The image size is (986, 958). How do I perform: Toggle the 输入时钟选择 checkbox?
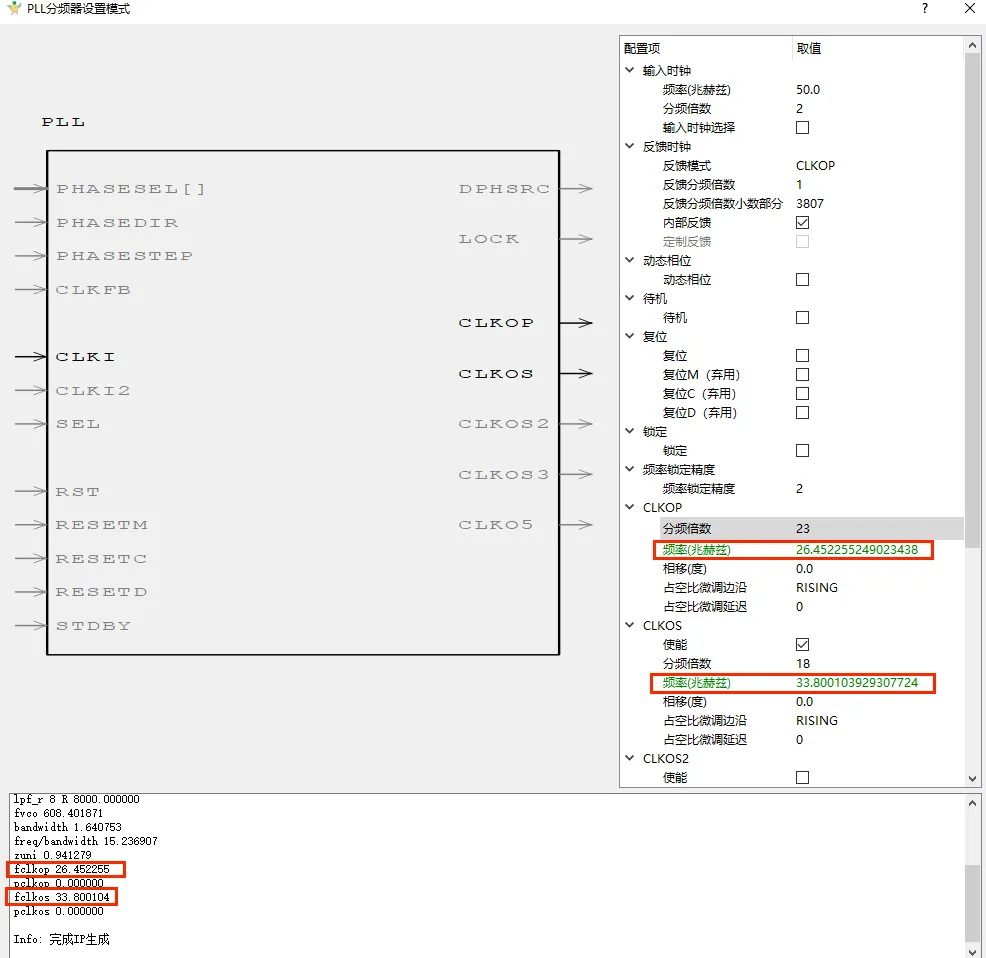pos(802,128)
